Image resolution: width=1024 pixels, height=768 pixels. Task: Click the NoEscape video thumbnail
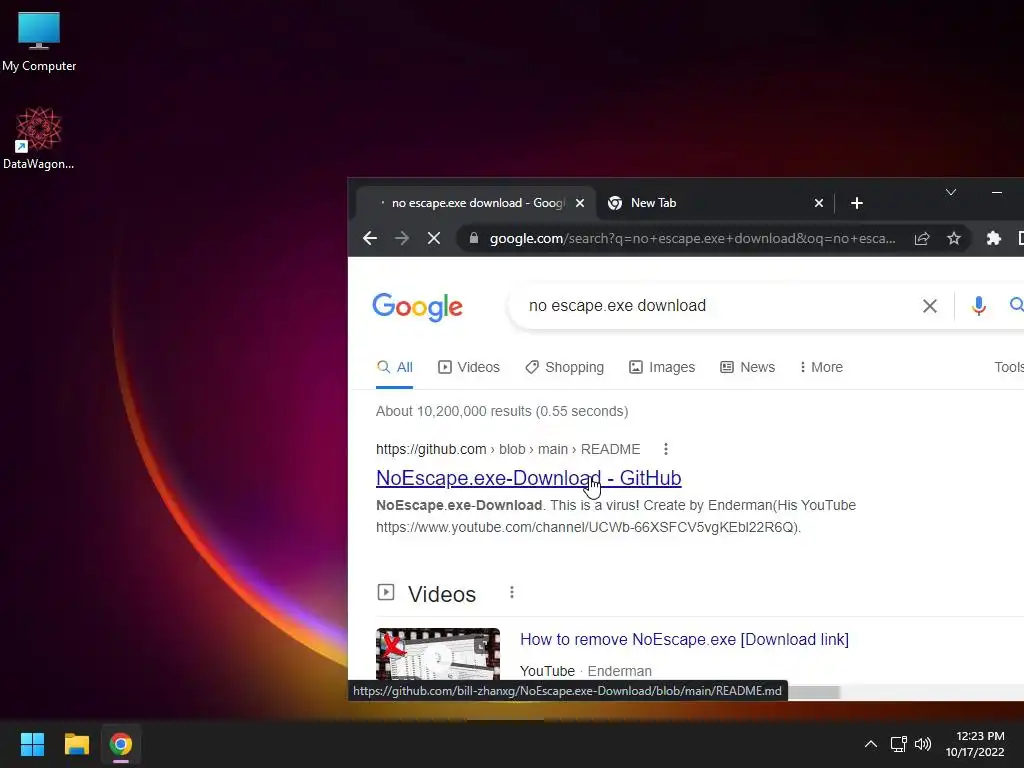click(x=438, y=655)
